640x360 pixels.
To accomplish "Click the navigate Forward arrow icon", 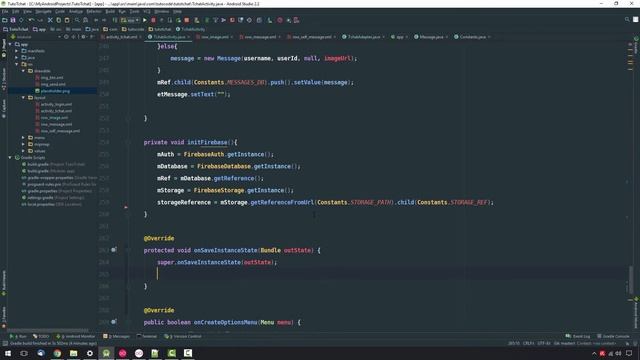I will (104, 20).
